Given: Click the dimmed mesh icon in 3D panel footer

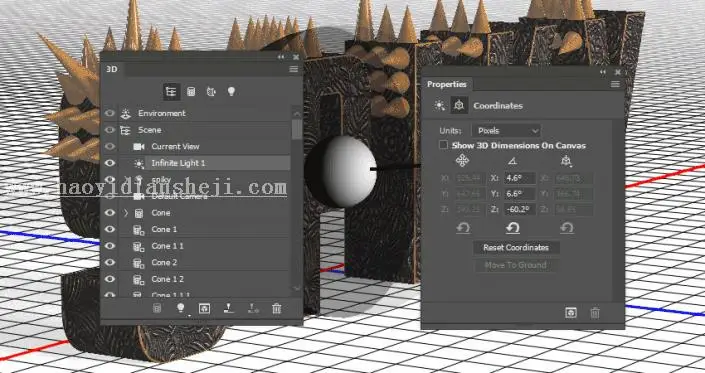Looking at the screenshot, I should pyautogui.click(x=156, y=308).
